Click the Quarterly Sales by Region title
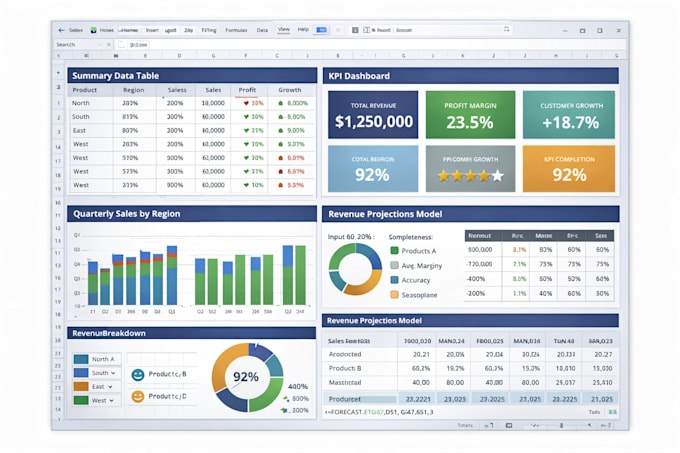 point(127,214)
